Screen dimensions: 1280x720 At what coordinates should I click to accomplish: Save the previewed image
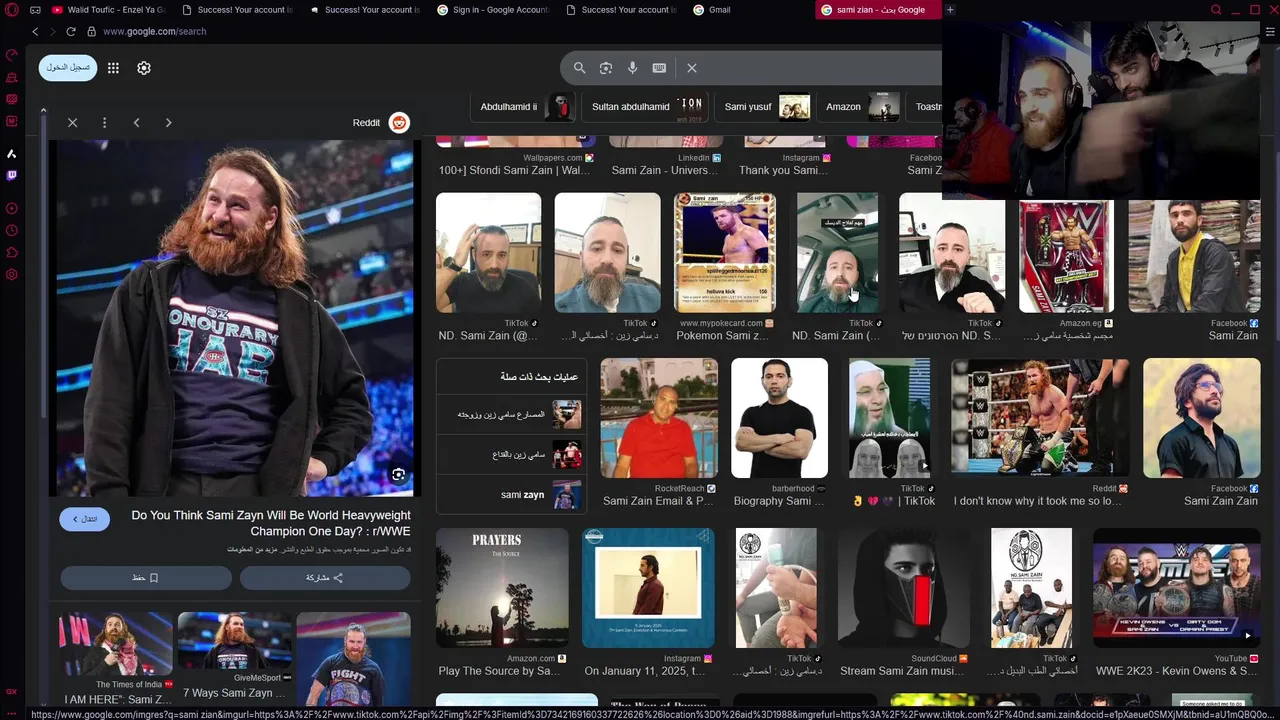tap(146, 578)
